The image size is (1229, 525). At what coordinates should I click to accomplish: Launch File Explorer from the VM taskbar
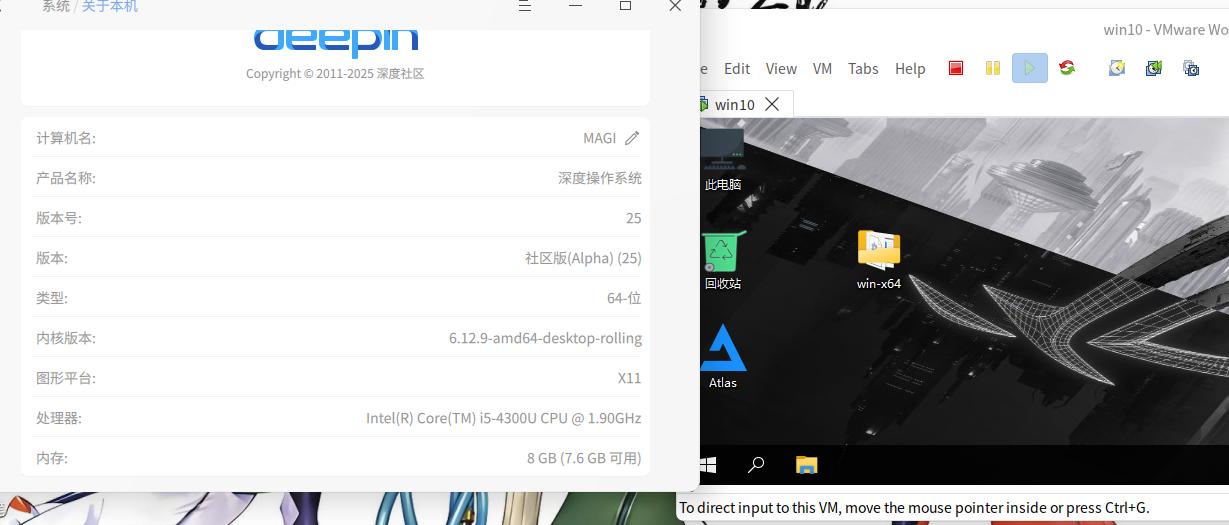click(806, 465)
